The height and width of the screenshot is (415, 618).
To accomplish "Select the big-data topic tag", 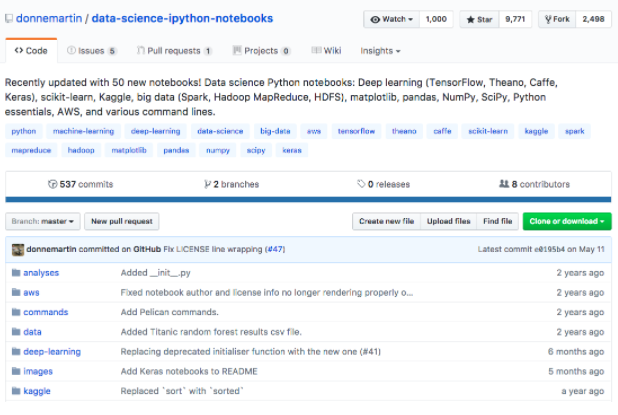I will point(275,131).
